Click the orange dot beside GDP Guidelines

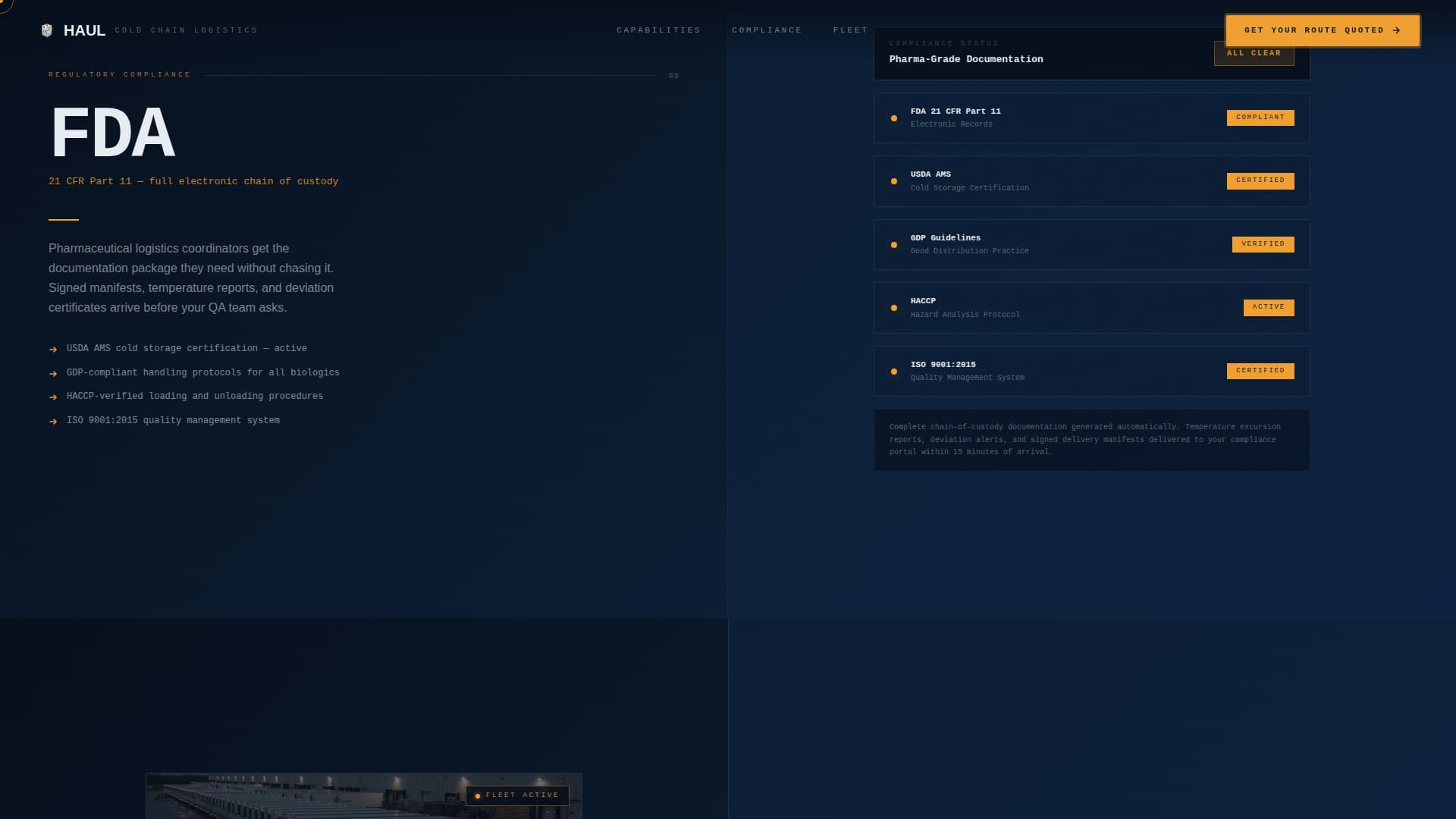coord(894,245)
